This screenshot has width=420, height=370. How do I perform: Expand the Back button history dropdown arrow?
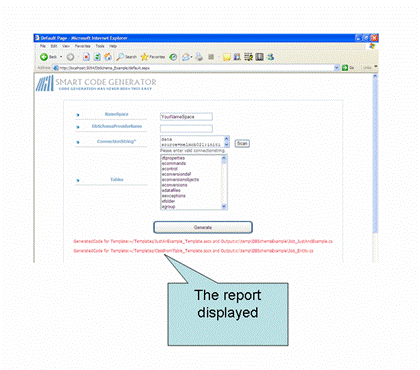tap(61, 57)
